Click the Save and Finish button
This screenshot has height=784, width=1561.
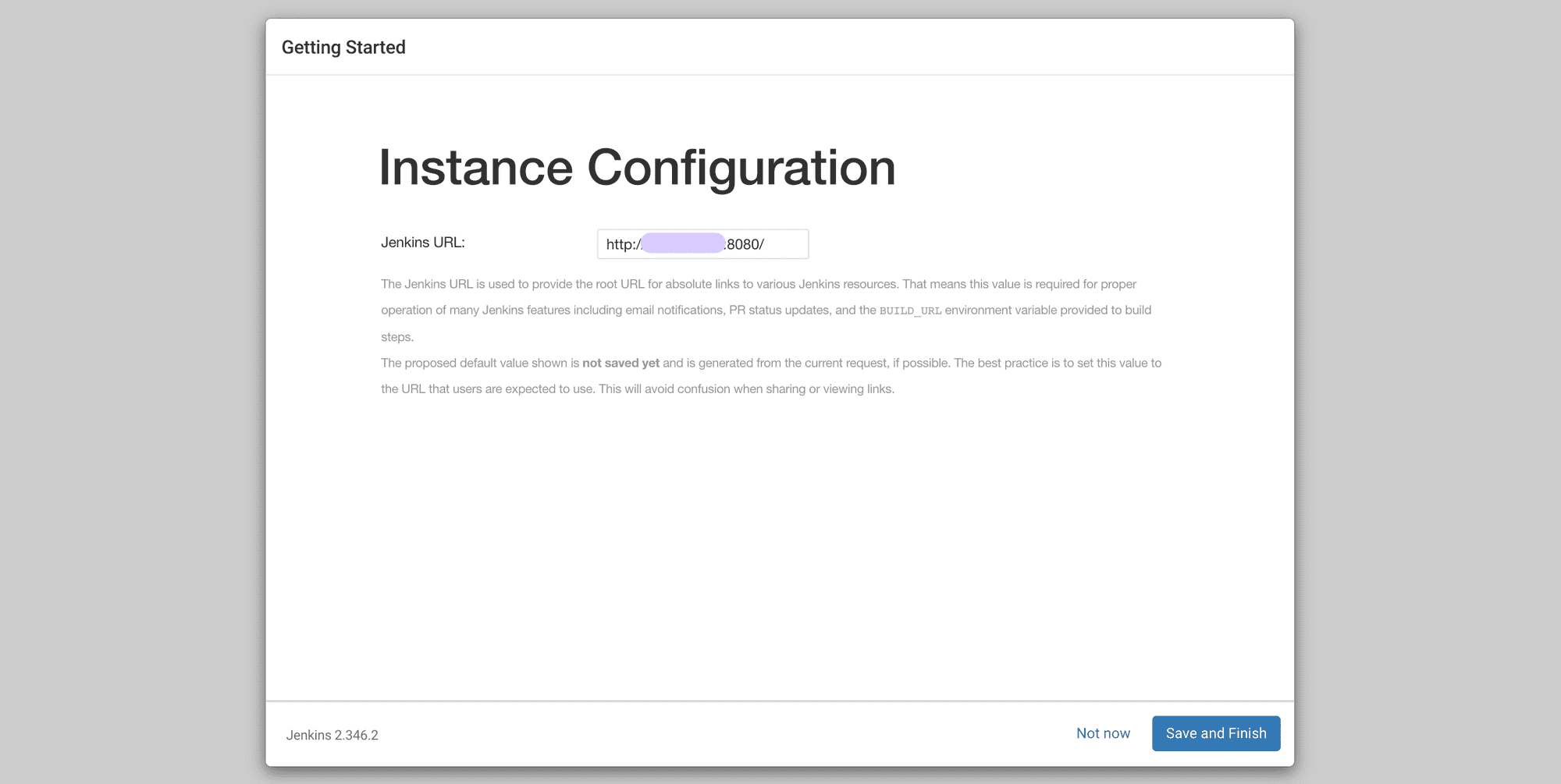pos(1216,733)
